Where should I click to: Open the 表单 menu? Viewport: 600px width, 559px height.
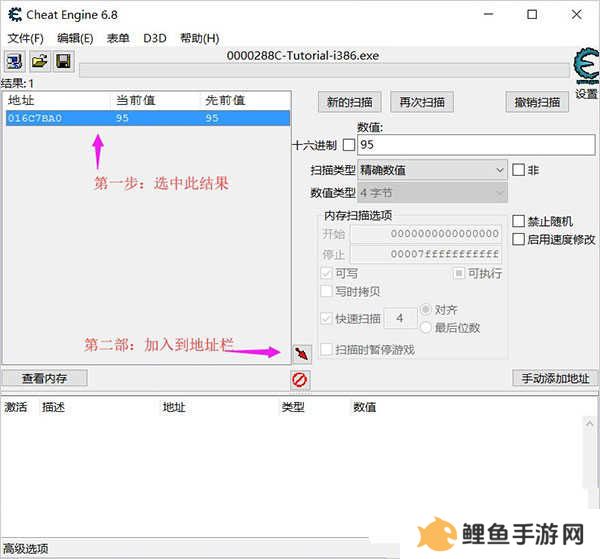118,38
